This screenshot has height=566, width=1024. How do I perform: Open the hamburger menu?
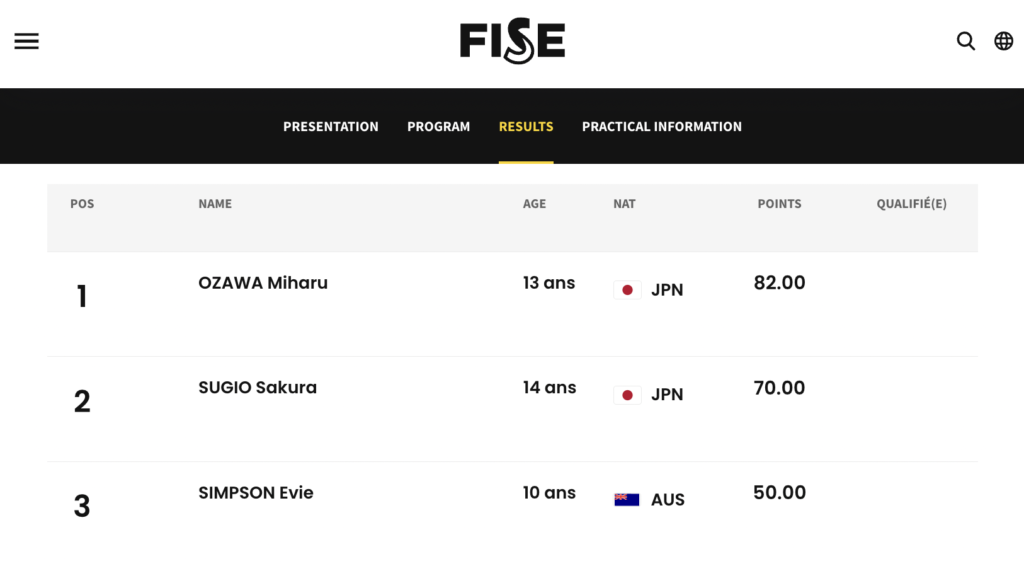27,41
